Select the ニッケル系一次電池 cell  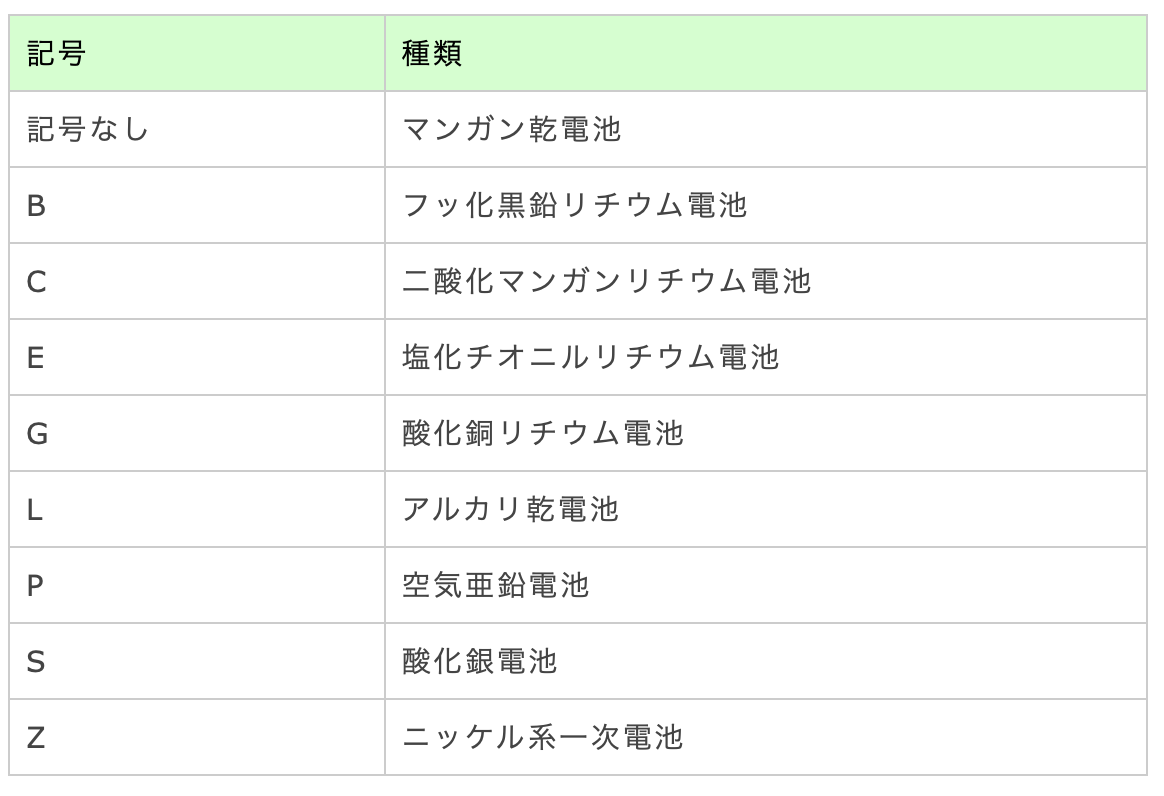pyautogui.click(x=543, y=737)
